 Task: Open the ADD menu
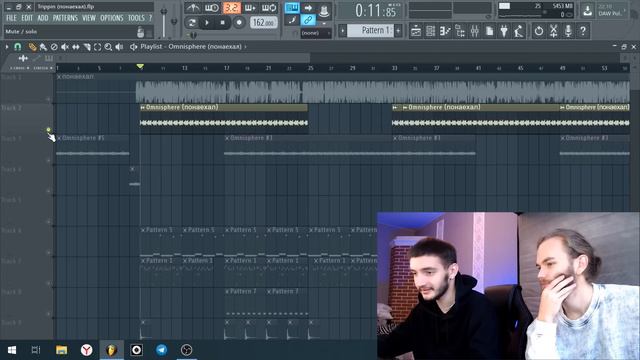42,18
